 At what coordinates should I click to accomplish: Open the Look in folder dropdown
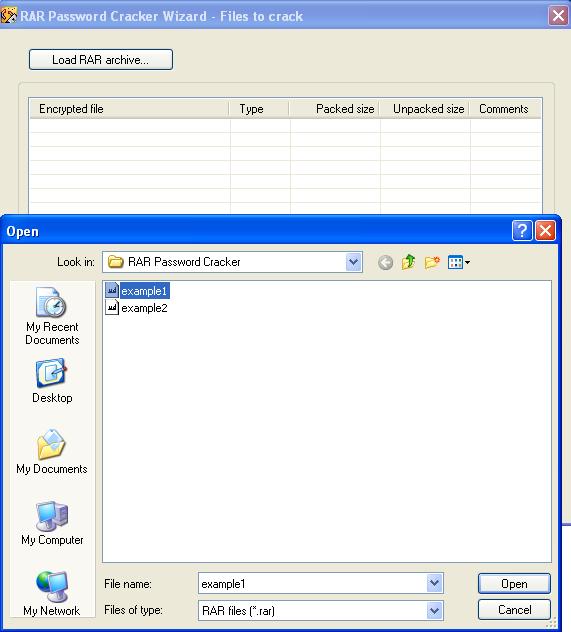[353, 262]
